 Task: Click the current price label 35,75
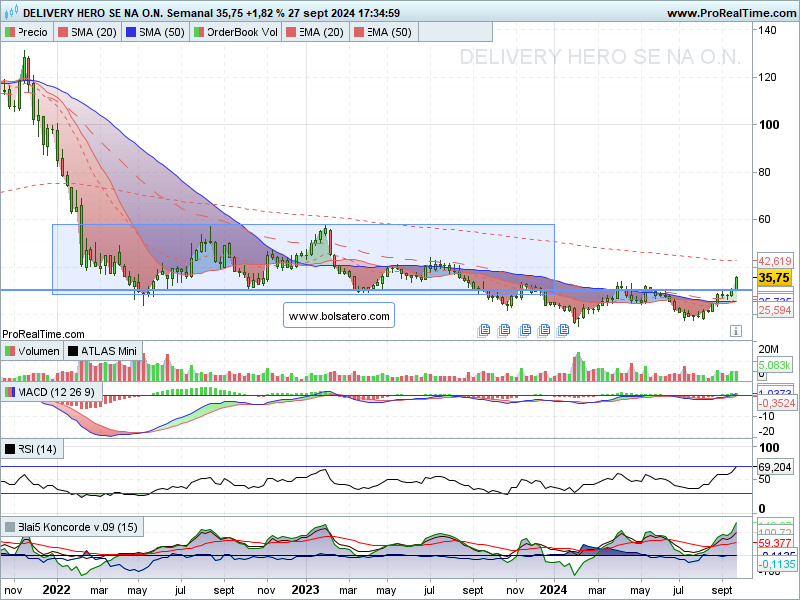point(774,278)
